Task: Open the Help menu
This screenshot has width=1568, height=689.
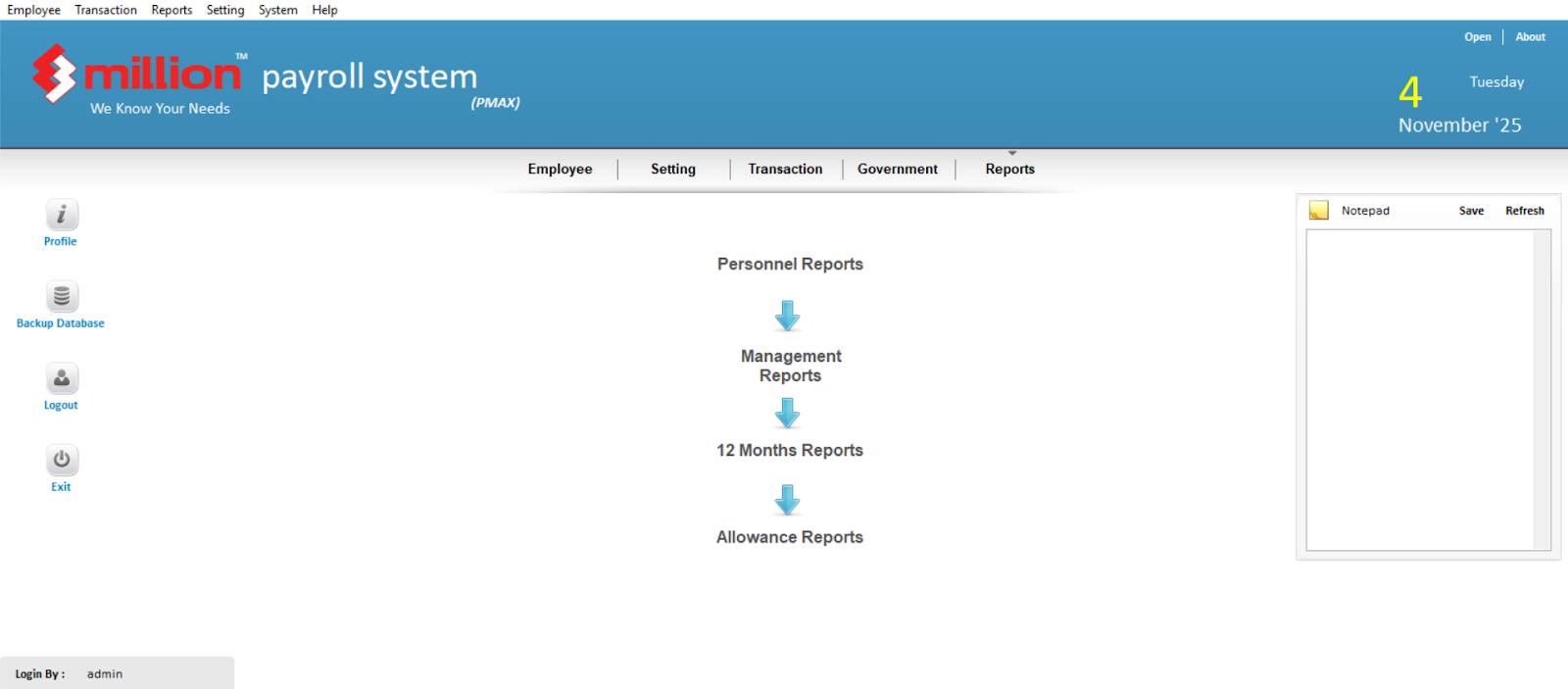Action: [x=324, y=10]
